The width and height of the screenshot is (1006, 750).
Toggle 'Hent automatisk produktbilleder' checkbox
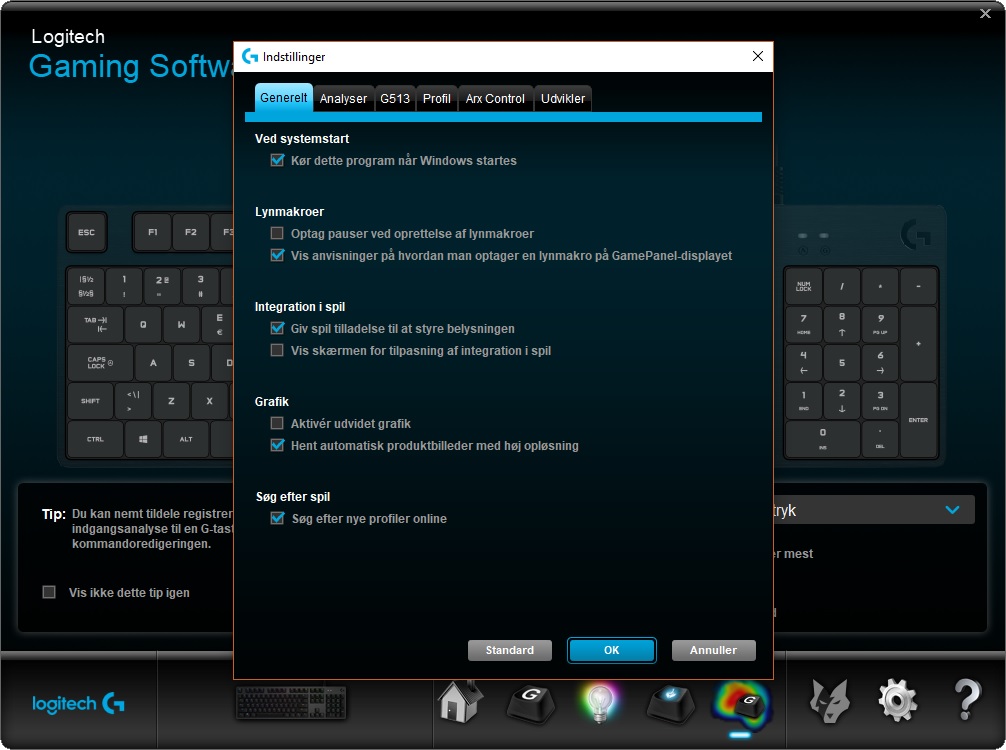(x=277, y=445)
